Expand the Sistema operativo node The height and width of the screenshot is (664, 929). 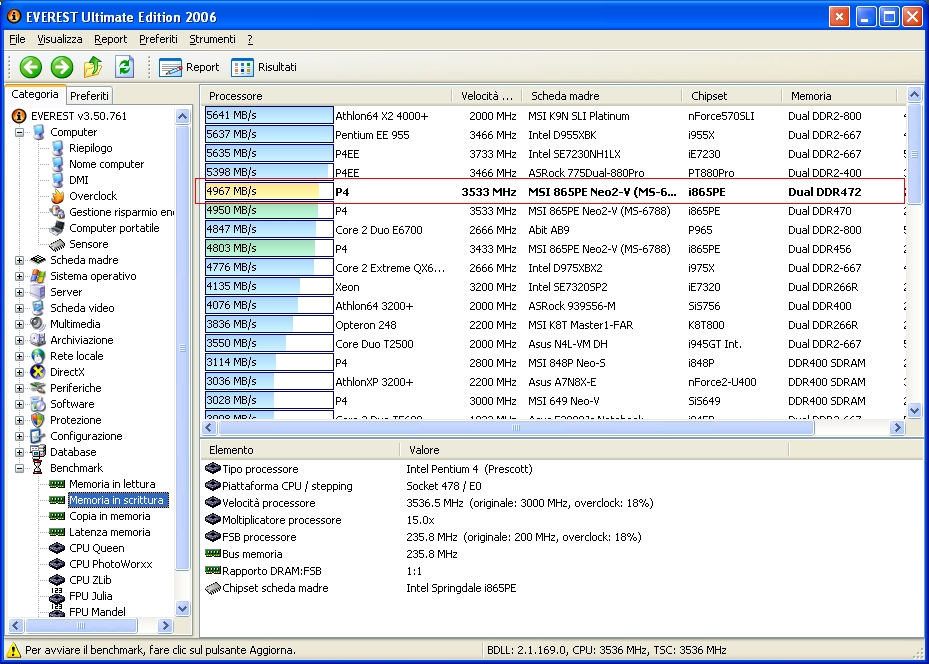[x=20, y=276]
